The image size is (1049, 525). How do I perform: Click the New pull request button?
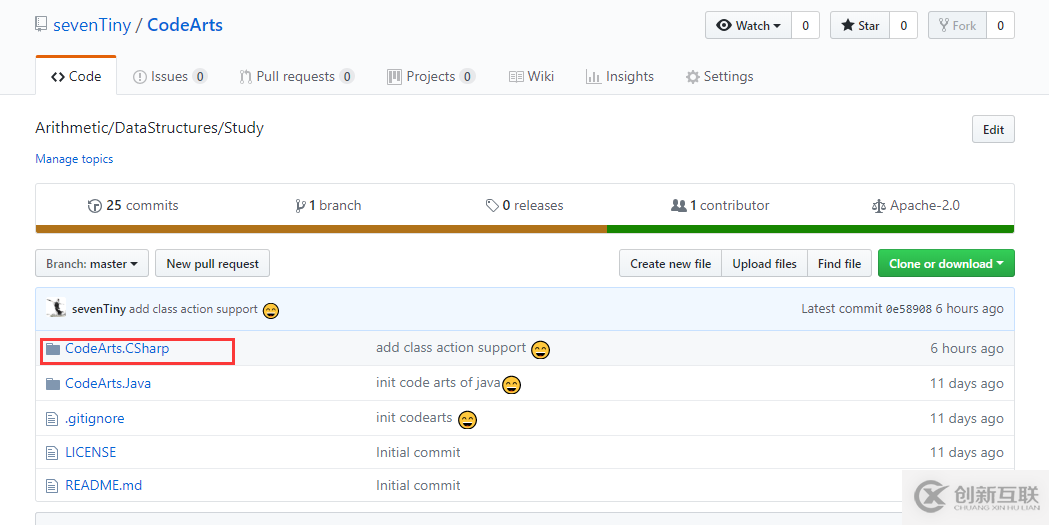213,264
